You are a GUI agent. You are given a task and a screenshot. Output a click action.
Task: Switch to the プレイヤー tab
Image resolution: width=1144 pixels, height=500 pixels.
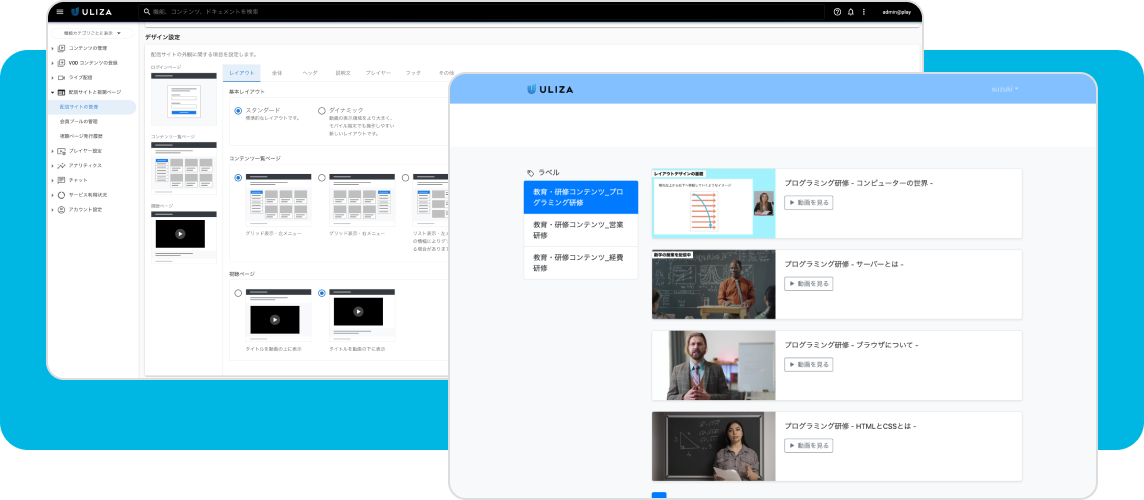[x=378, y=73]
